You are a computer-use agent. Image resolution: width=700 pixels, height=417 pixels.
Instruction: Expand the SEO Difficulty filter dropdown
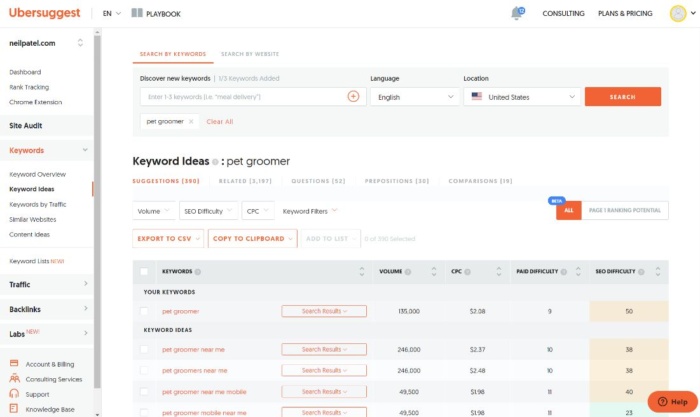tap(208, 211)
